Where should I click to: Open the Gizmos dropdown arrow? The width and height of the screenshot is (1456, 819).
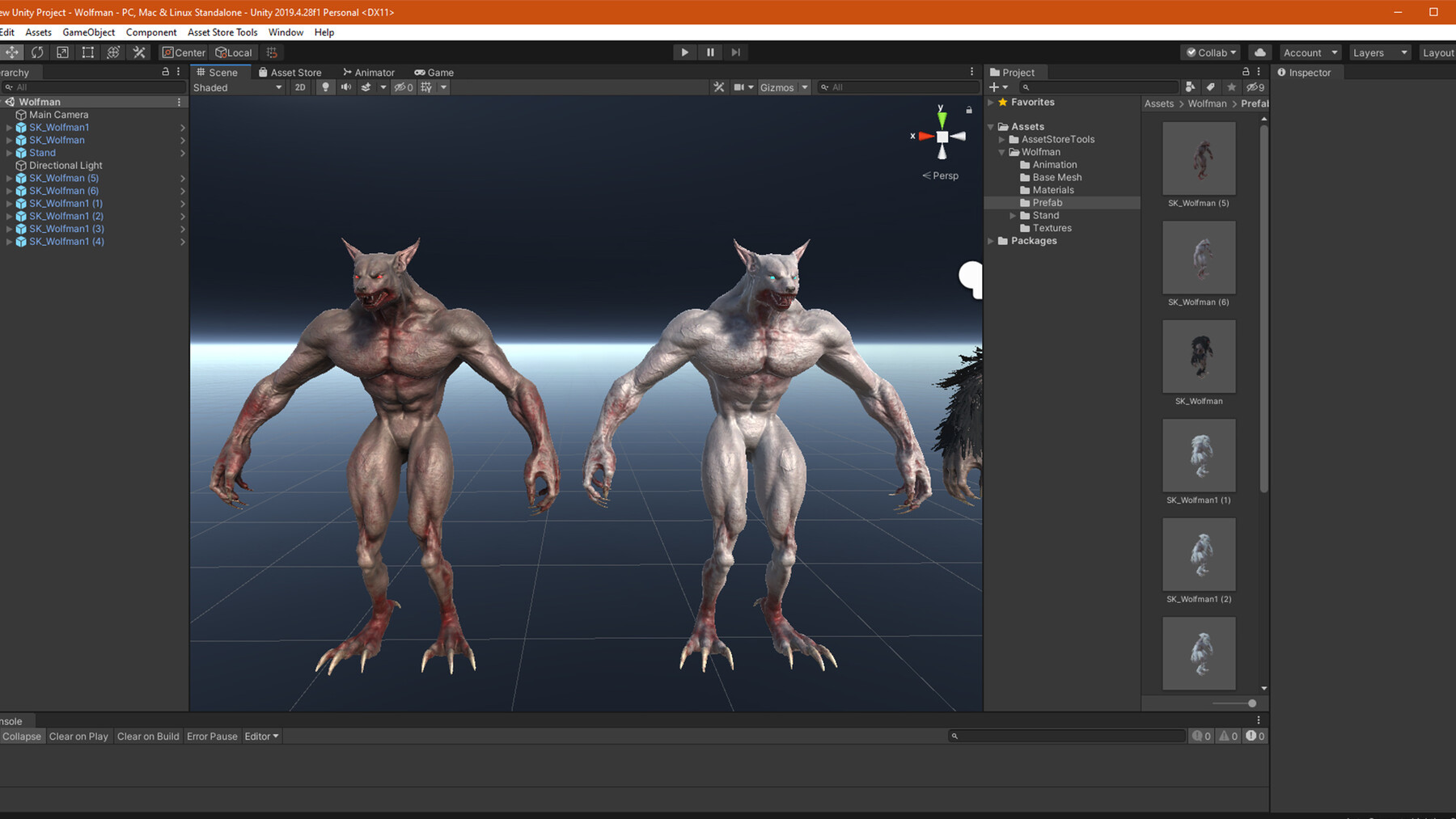[805, 87]
